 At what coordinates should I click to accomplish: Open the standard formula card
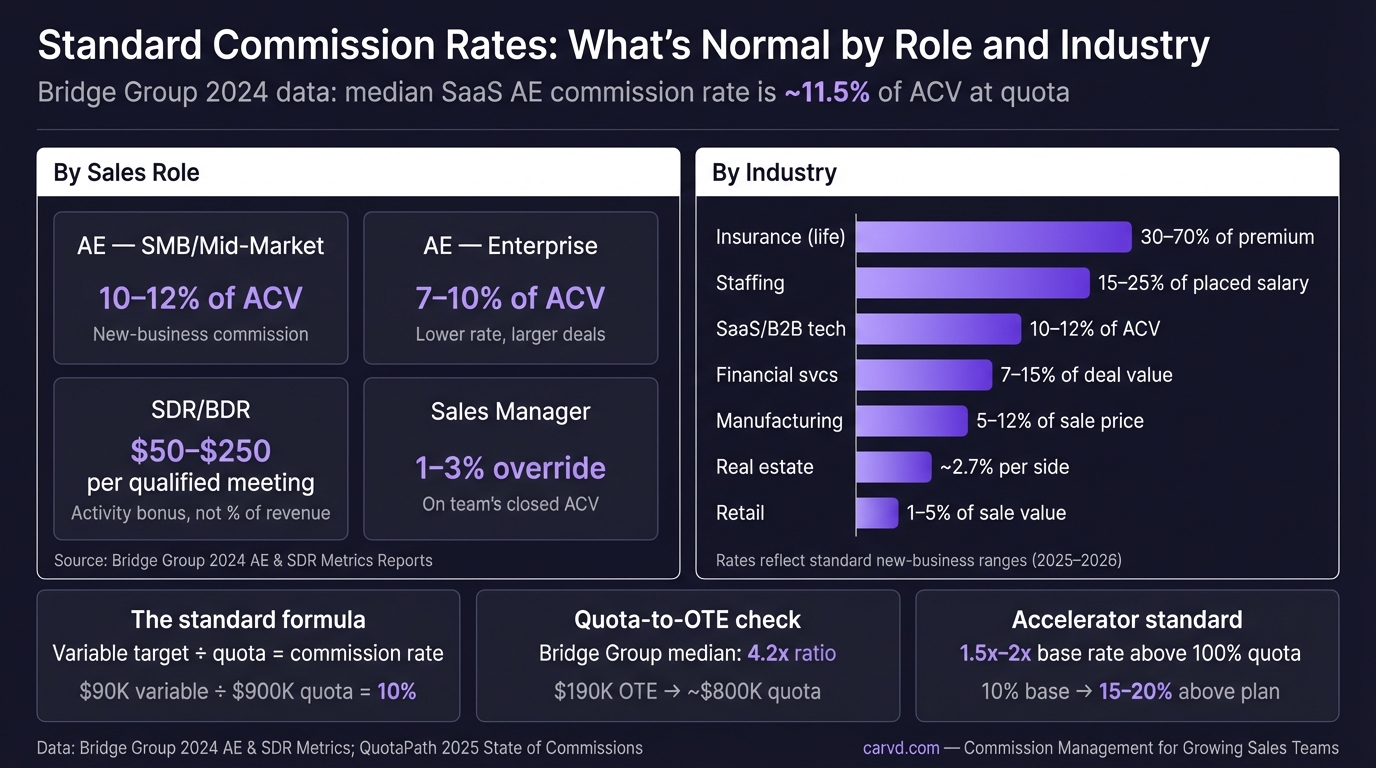click(248, 655)
